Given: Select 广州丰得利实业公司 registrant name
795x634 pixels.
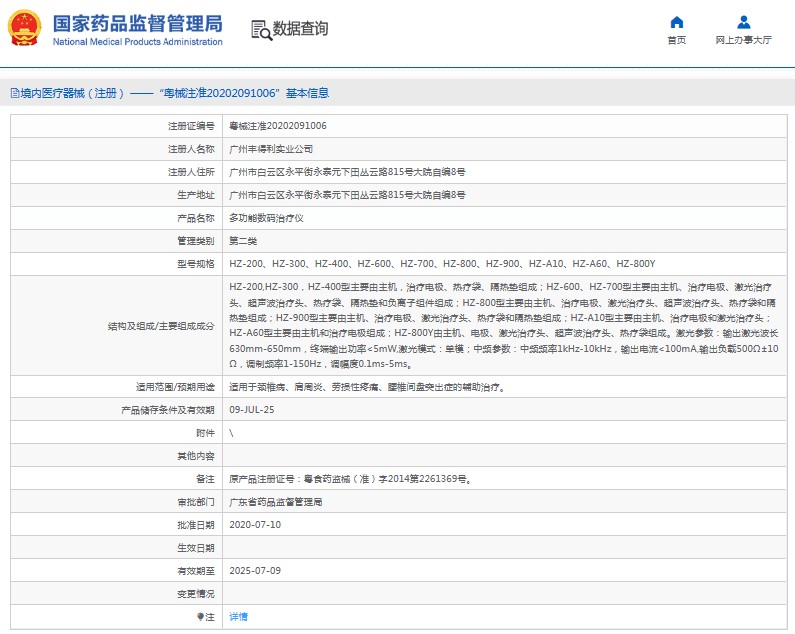Looking at the screenshot, I should tap(271, 149).
